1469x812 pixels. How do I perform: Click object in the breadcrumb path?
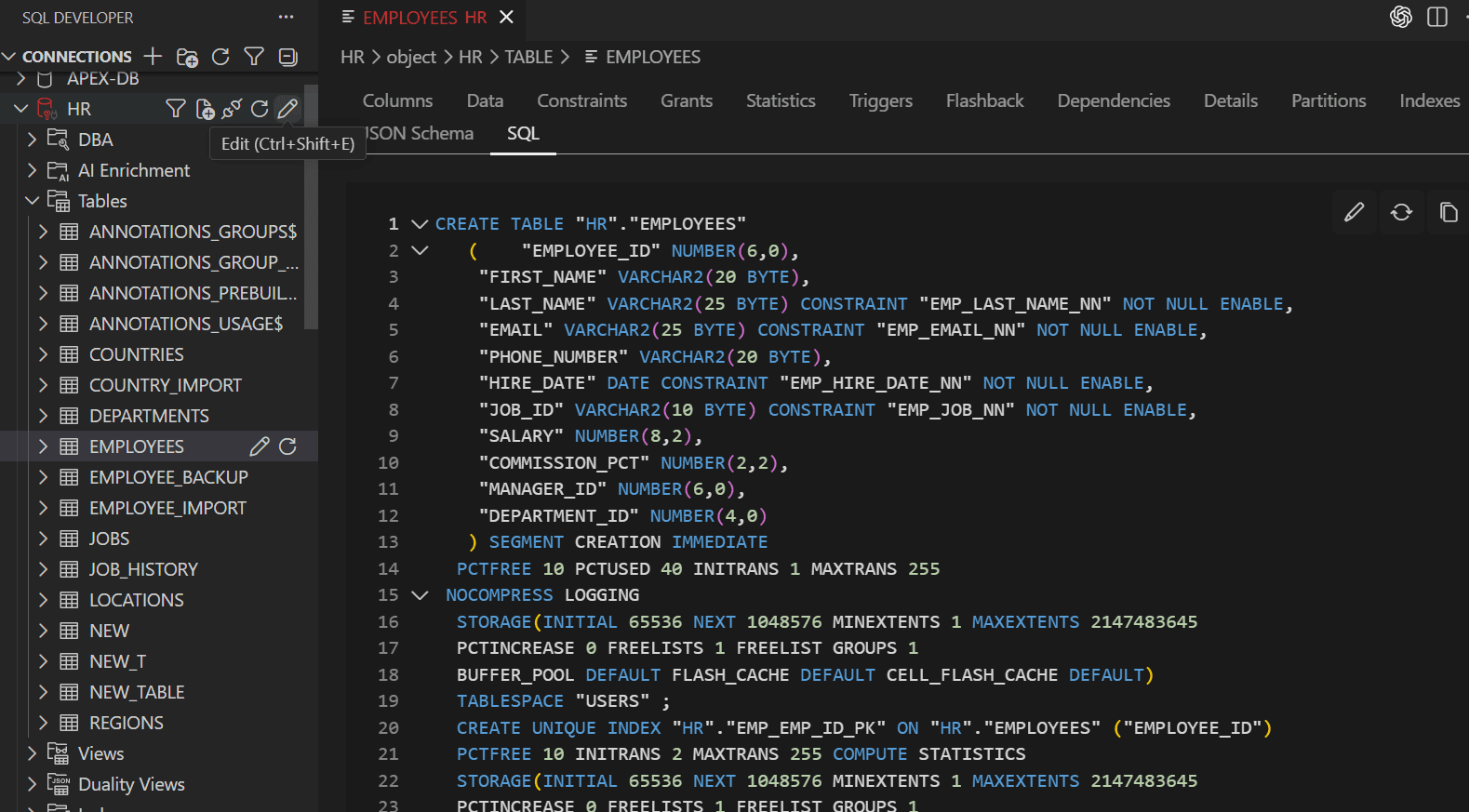pyautogui.click(x=411, y=57)
